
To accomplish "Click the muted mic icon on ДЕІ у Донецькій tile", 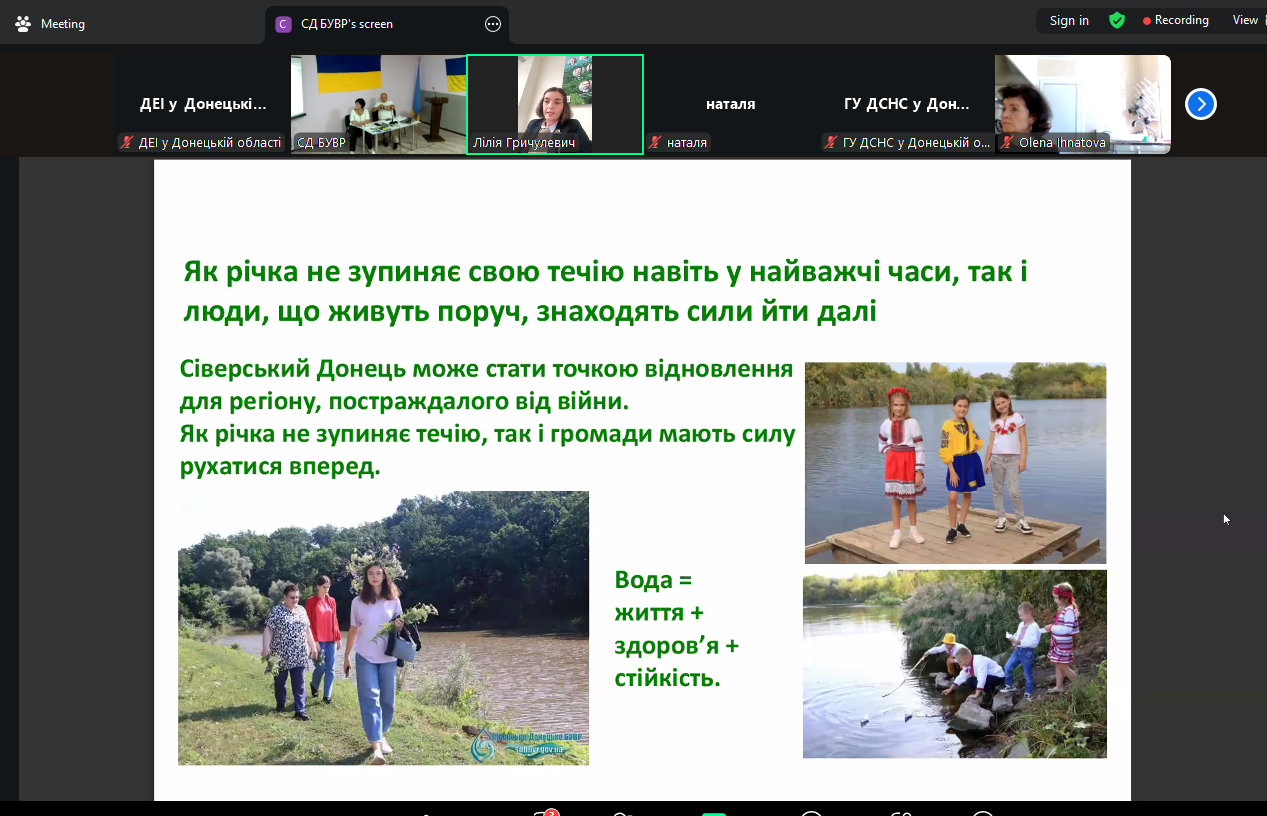I will point(127,143).
